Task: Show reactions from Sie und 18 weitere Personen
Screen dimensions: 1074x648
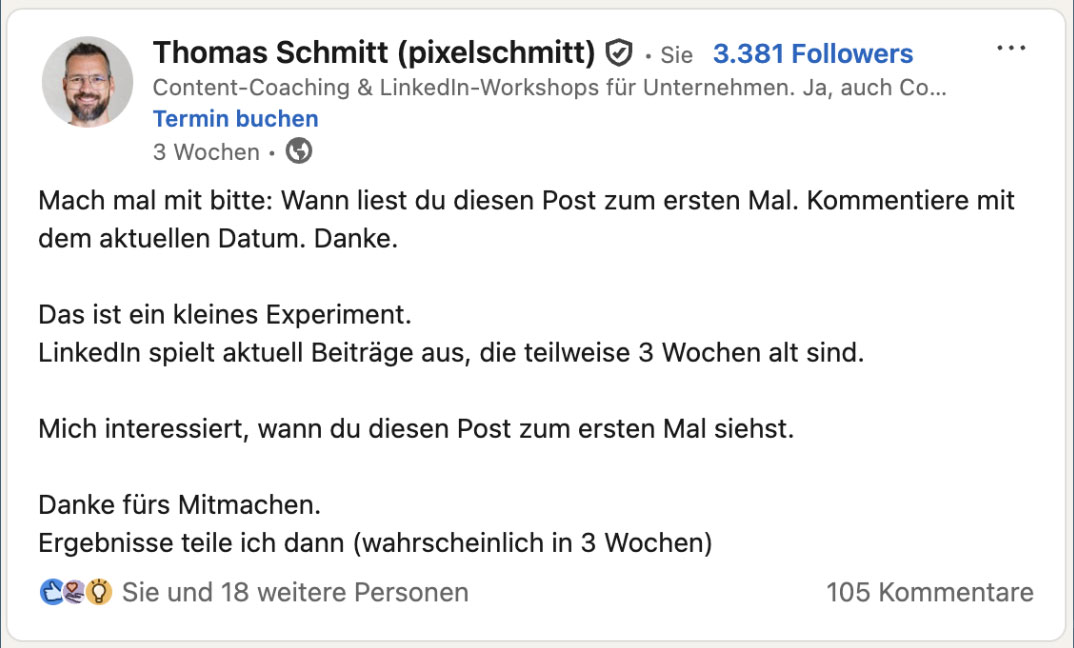Action: coord(295,593)
